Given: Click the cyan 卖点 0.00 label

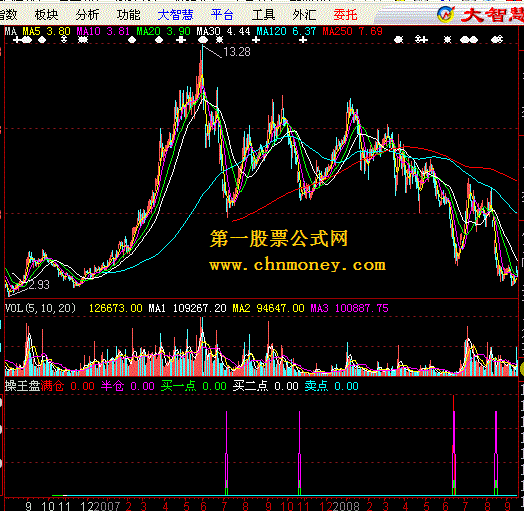Looking at the screenshot, I should click(x=332, y=386).
